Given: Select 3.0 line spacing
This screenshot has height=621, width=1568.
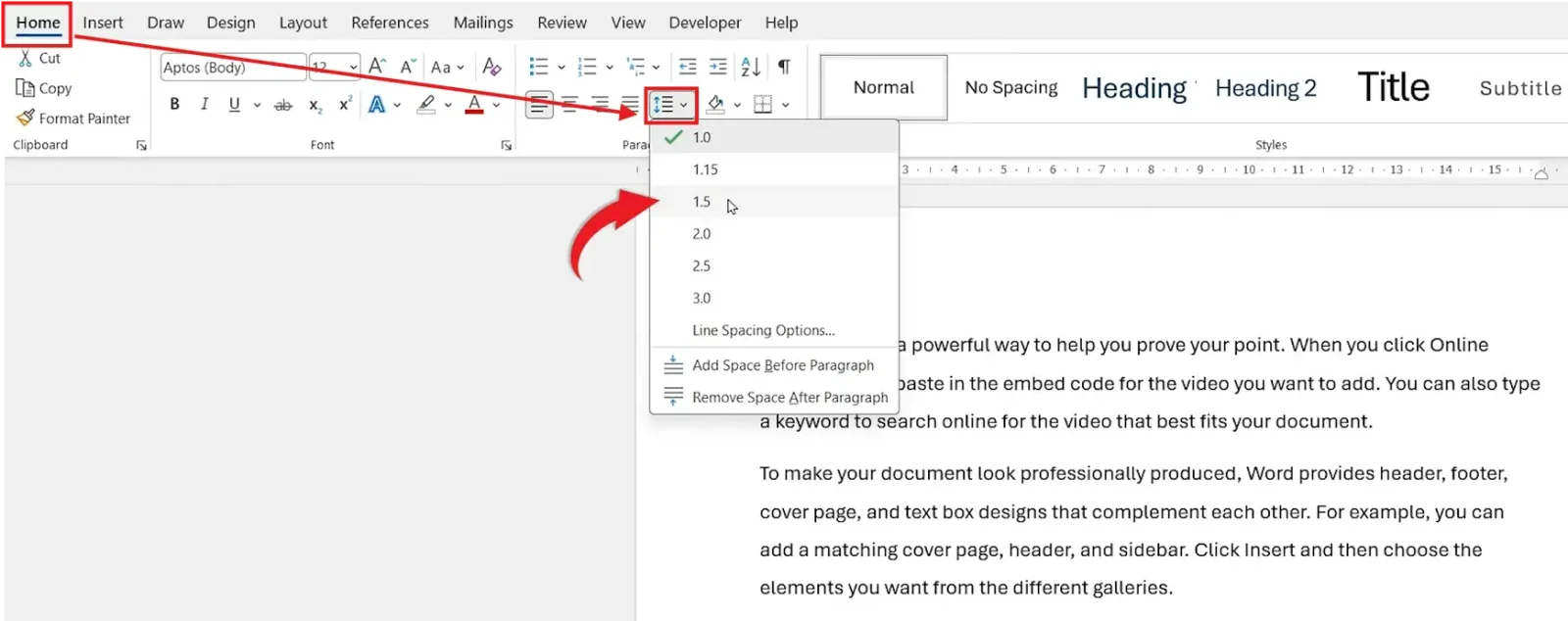Looking at the screenshot, I should pos(774,298).
